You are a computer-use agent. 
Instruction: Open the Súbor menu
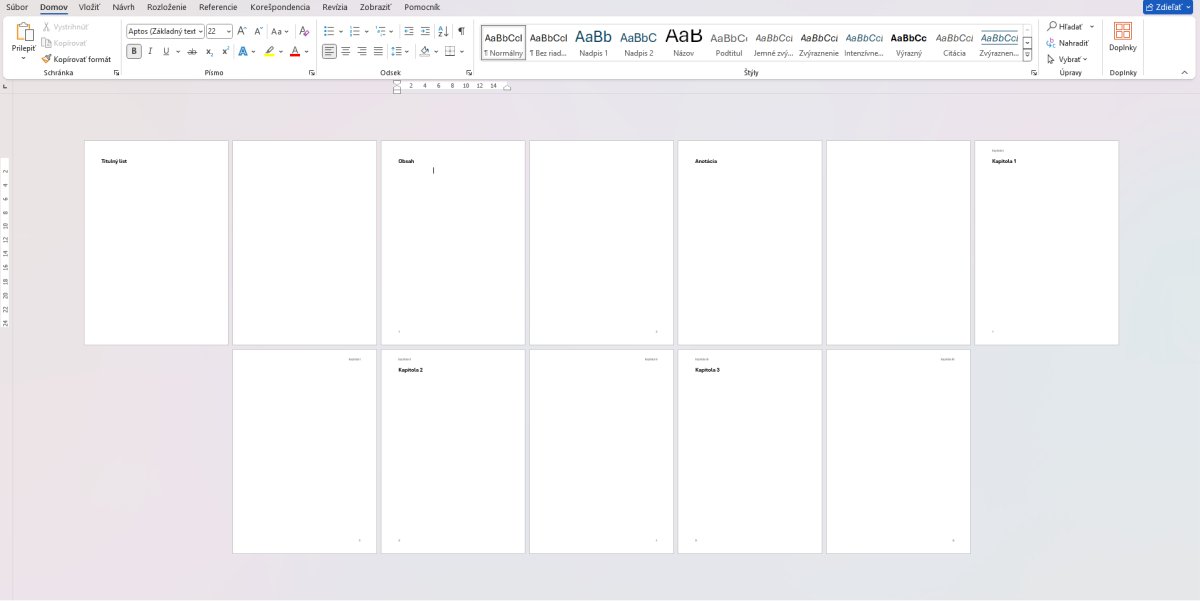tap(17, 7)
